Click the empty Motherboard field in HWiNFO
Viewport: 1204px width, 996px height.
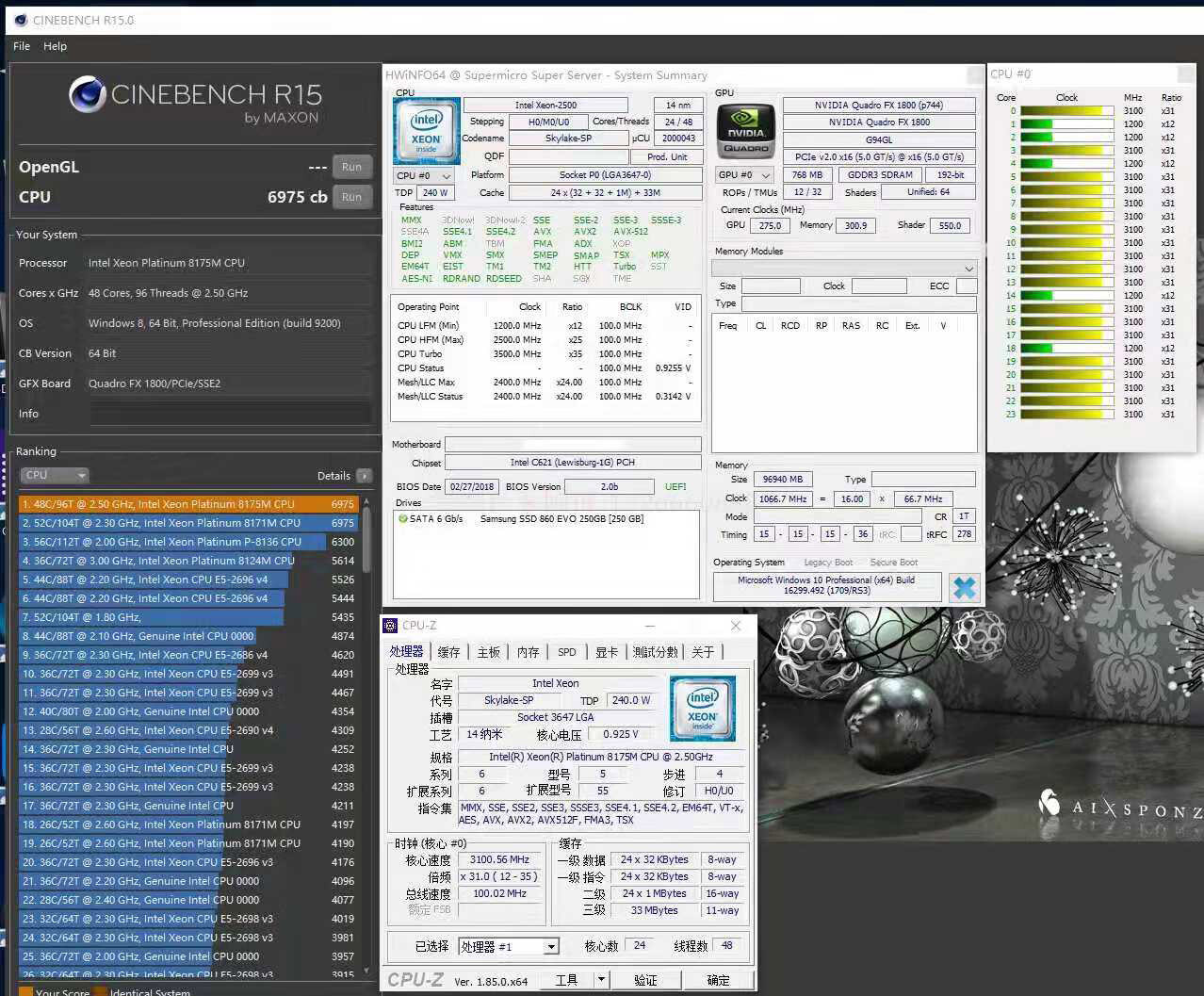click(573, 445)
